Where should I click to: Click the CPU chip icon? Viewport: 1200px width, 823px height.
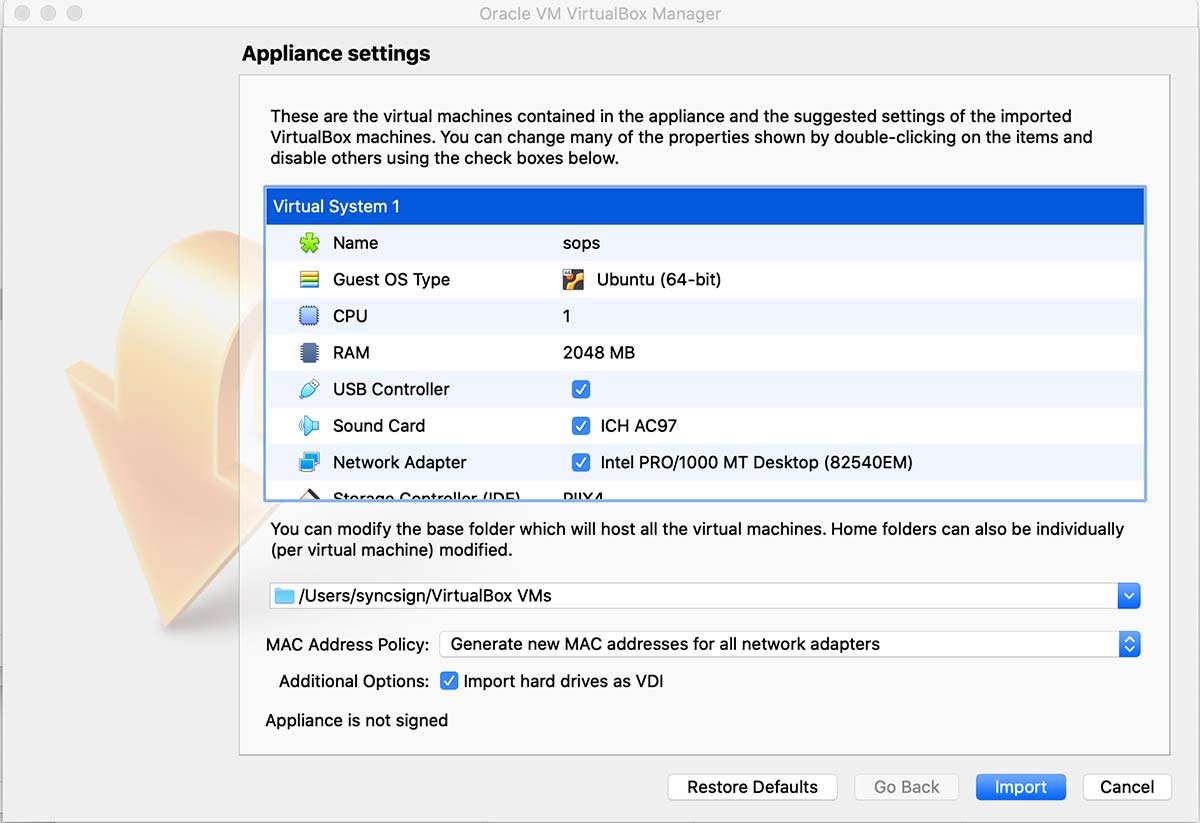[309, 316]
